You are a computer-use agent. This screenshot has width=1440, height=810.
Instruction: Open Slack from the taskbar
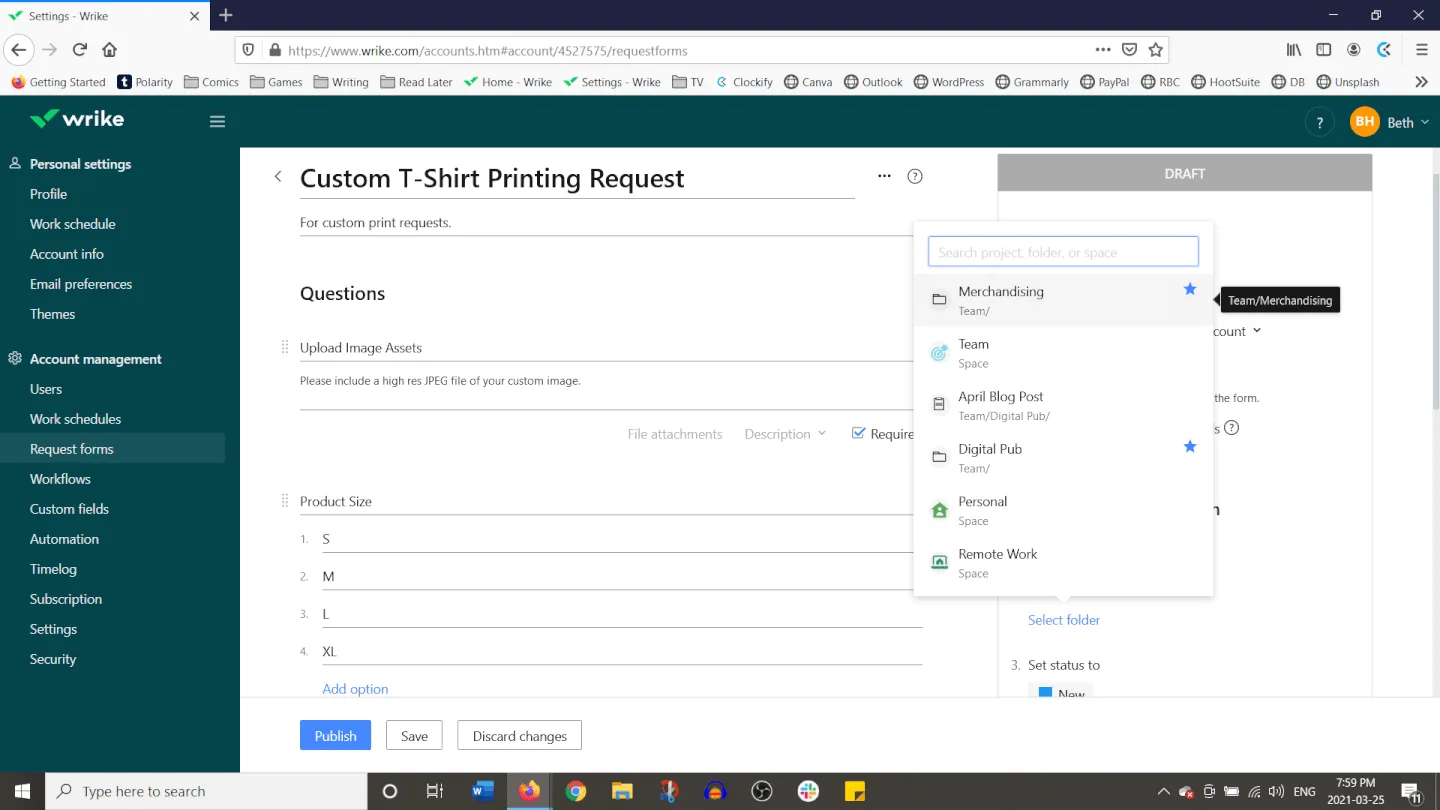tap(809, 791)
